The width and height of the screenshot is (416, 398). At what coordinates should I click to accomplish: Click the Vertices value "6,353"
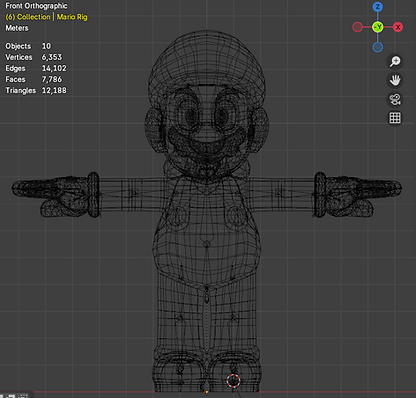point(52,57)
